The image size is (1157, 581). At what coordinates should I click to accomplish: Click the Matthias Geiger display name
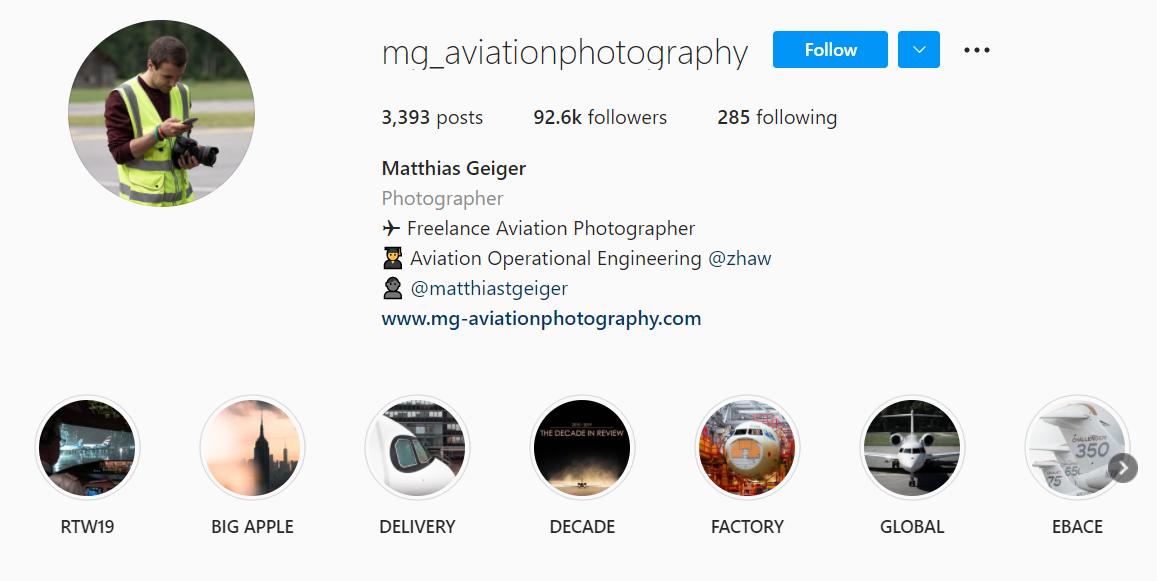[454, 168]
